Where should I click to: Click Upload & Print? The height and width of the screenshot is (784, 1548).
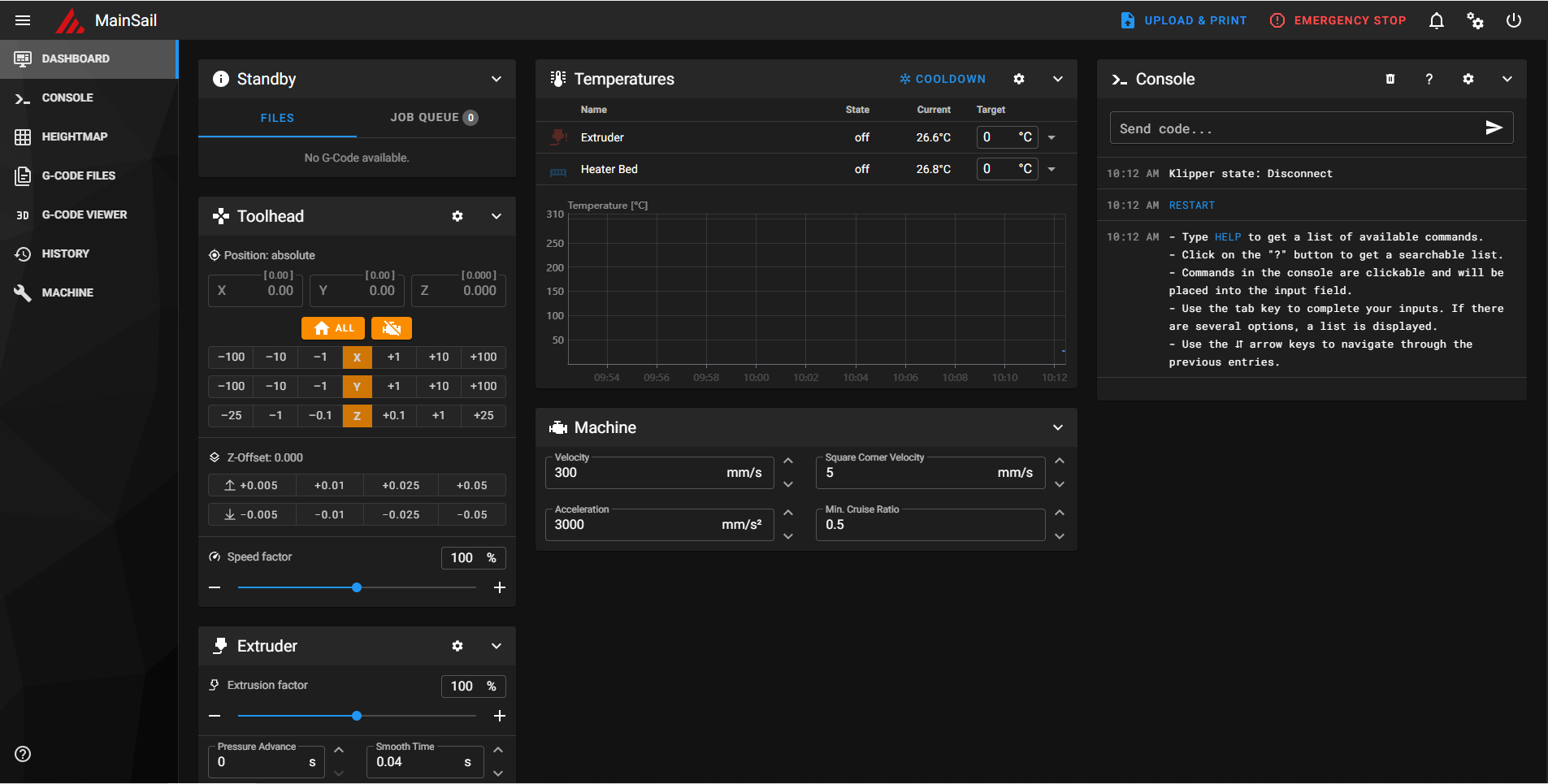[x=1184, y=20]
